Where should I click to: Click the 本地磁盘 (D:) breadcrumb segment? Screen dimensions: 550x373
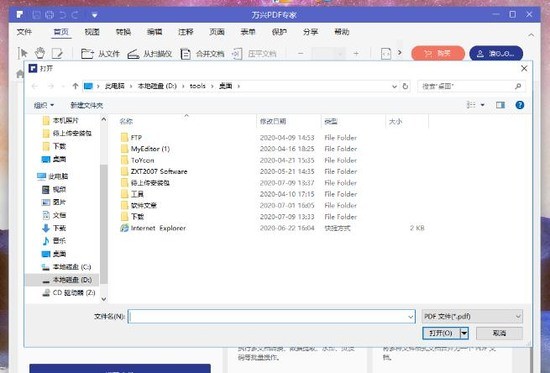point(157,86)
